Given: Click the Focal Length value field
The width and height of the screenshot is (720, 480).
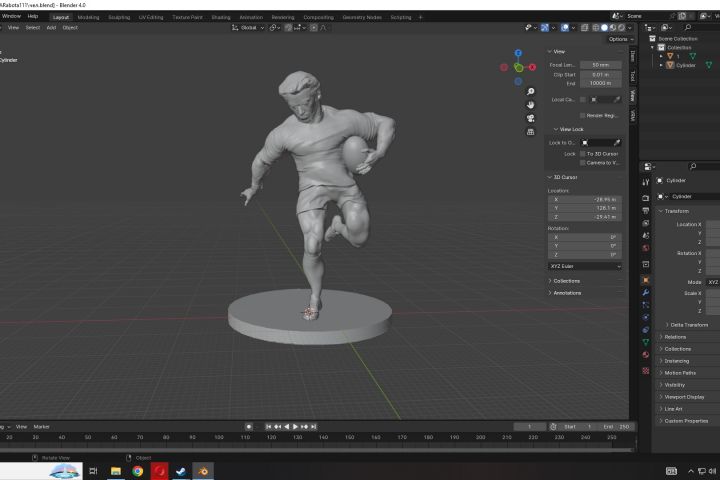Looking at the screenshot, I should (601, 65).
